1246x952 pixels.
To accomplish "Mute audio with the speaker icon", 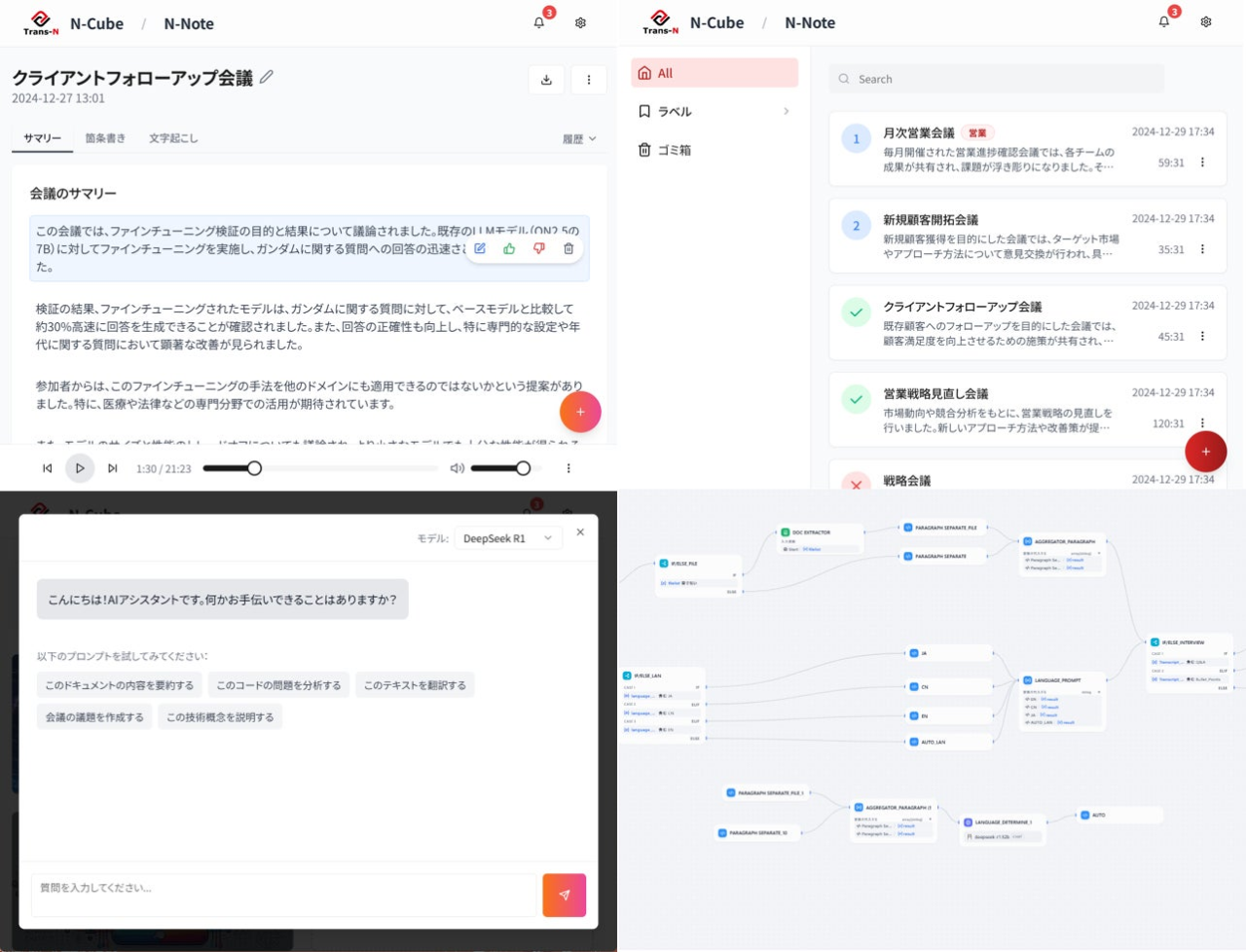I will pyautogui.click(x=457, y=468).
